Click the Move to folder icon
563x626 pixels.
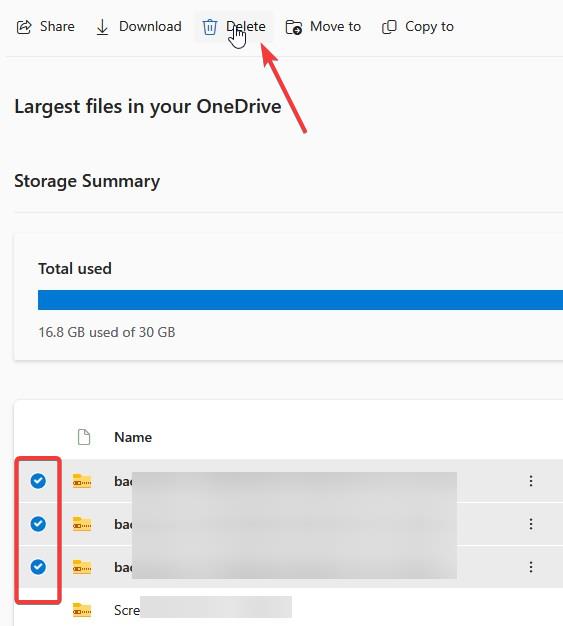point(294,27)
